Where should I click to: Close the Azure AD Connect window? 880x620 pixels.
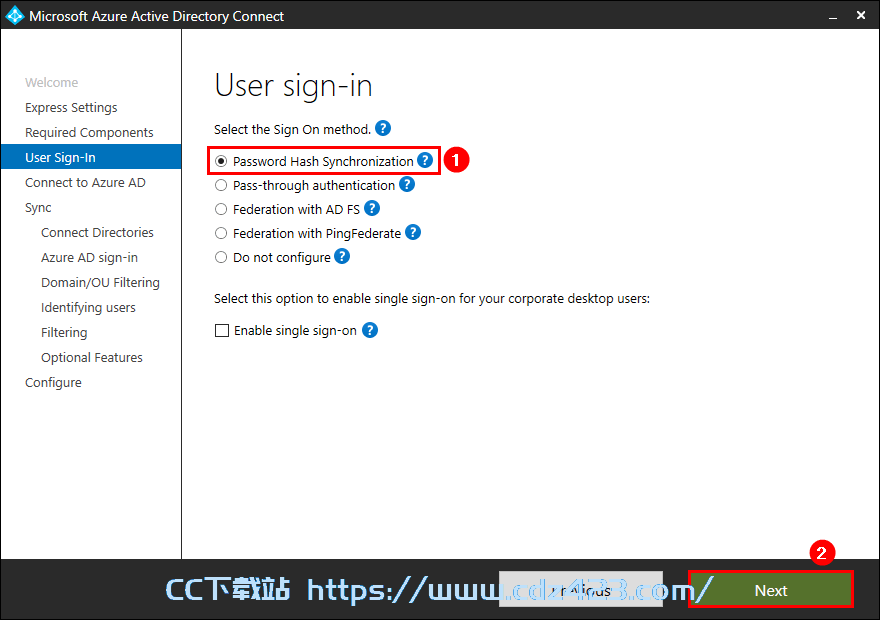tap(861, 15)
